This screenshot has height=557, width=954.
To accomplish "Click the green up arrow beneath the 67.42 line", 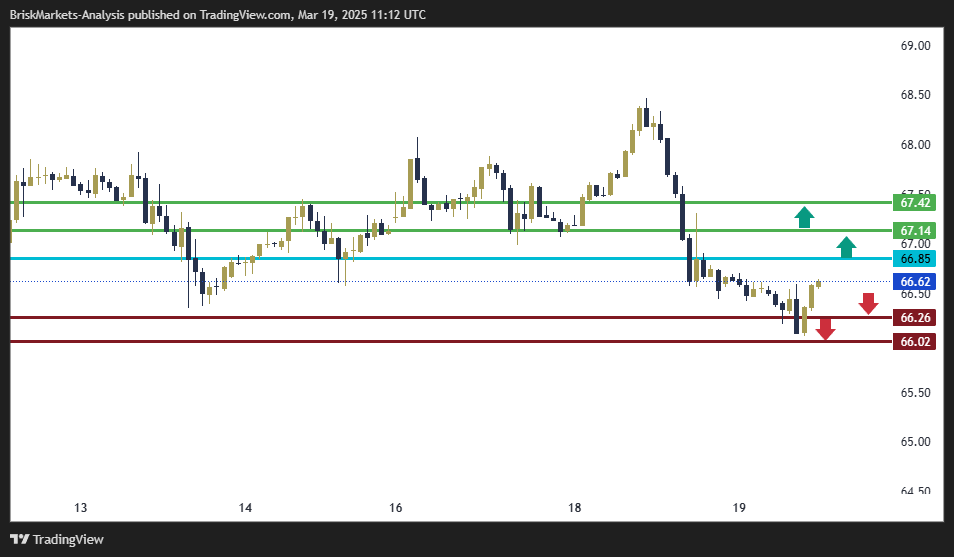I will (804, 217).
